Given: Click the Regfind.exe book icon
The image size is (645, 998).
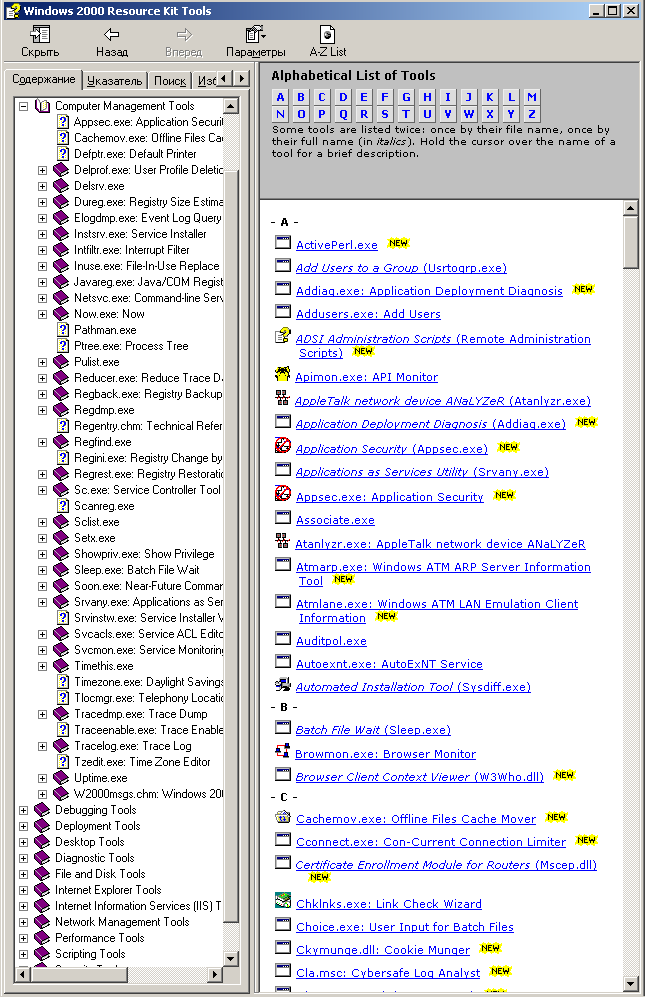Looking at the screenshot, I should [x=61, y=442].
